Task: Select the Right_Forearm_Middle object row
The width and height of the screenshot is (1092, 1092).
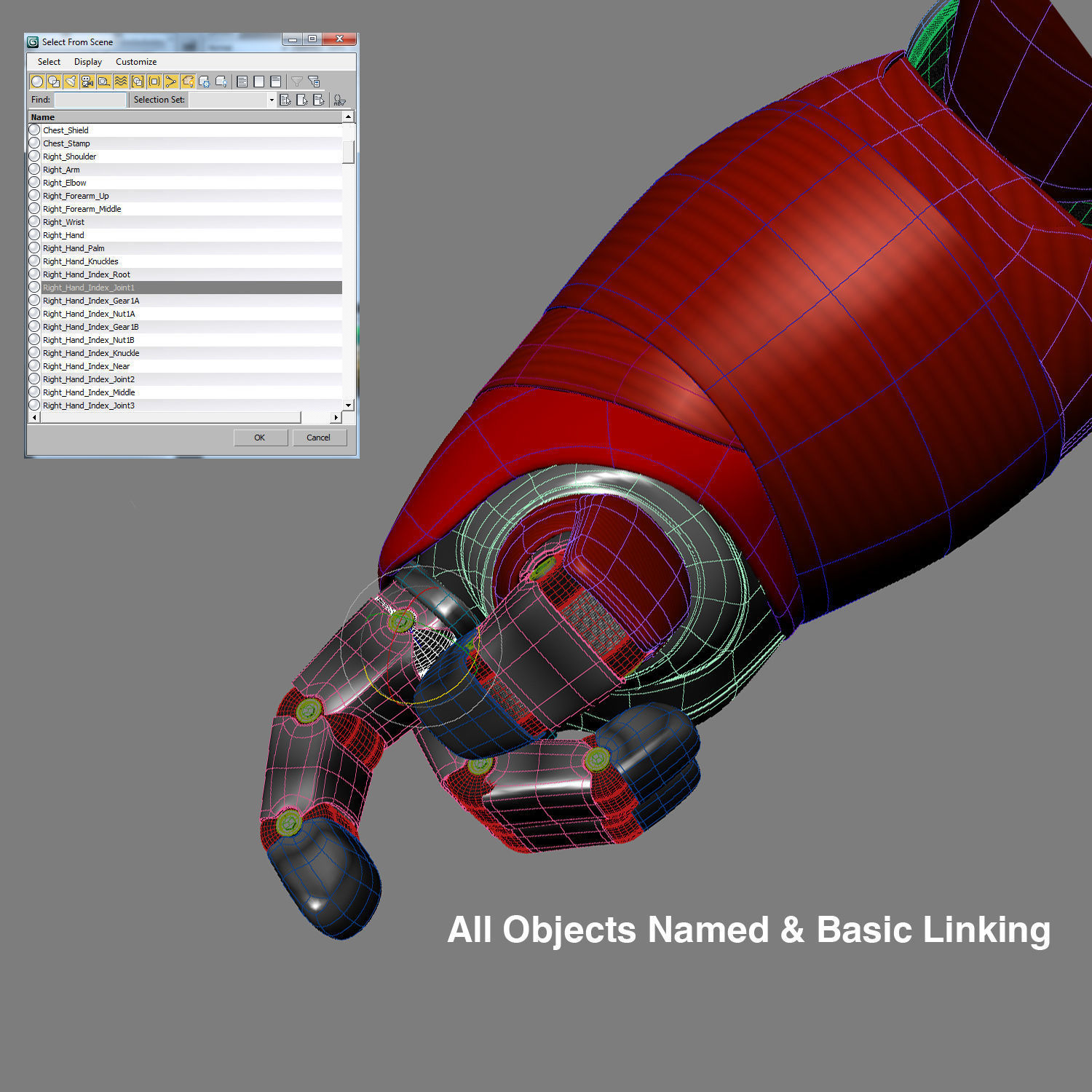Action: (x=185, y=209)
